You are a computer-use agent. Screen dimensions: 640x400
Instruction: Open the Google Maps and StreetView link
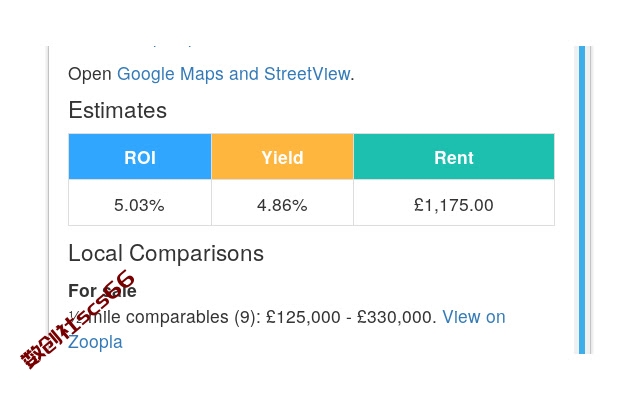233,74
